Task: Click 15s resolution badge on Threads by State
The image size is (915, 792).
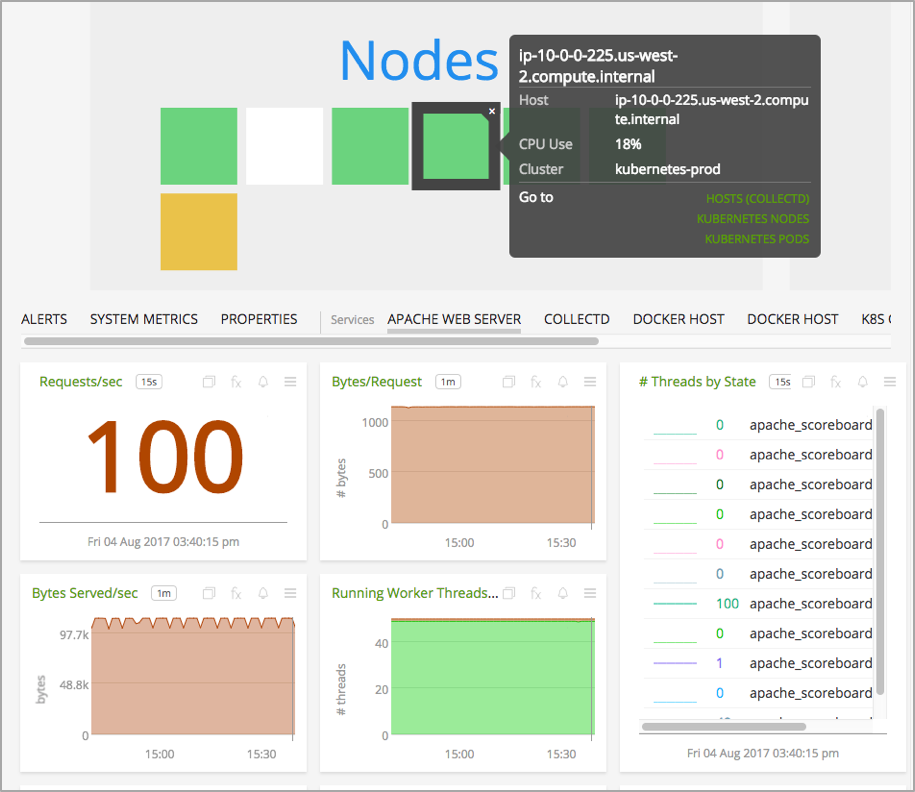Action: point(782,382)
